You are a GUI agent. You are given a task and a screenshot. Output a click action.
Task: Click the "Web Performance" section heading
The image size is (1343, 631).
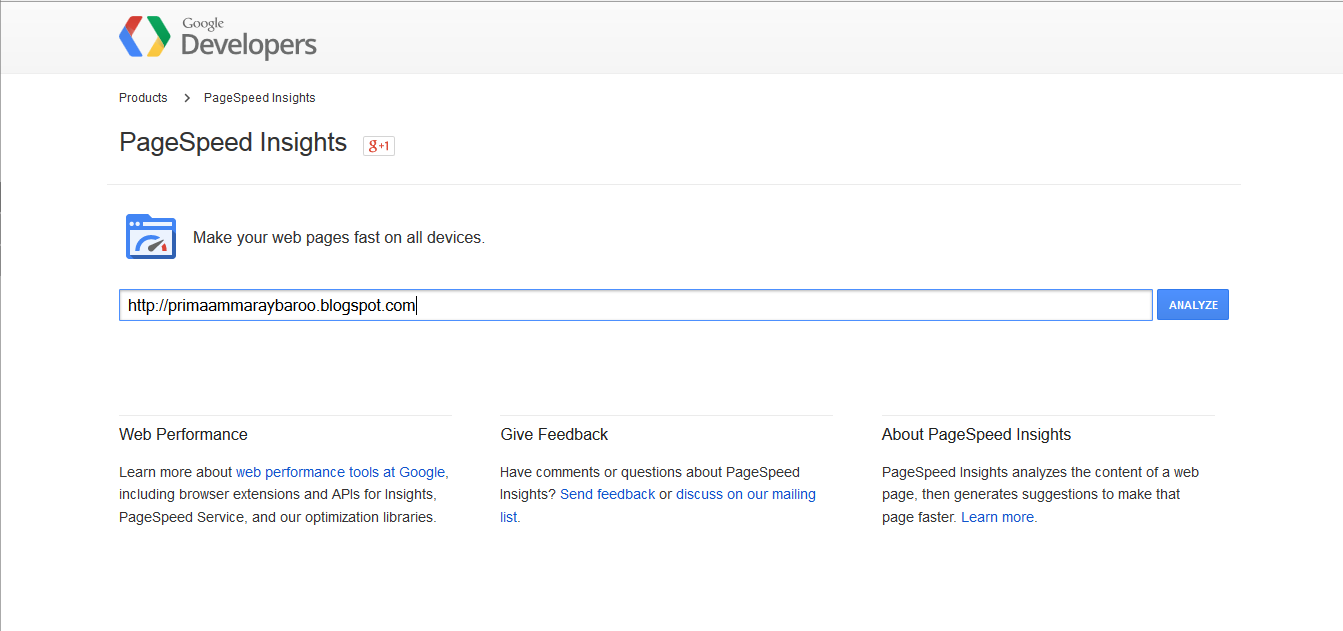(x=183, y=434)
